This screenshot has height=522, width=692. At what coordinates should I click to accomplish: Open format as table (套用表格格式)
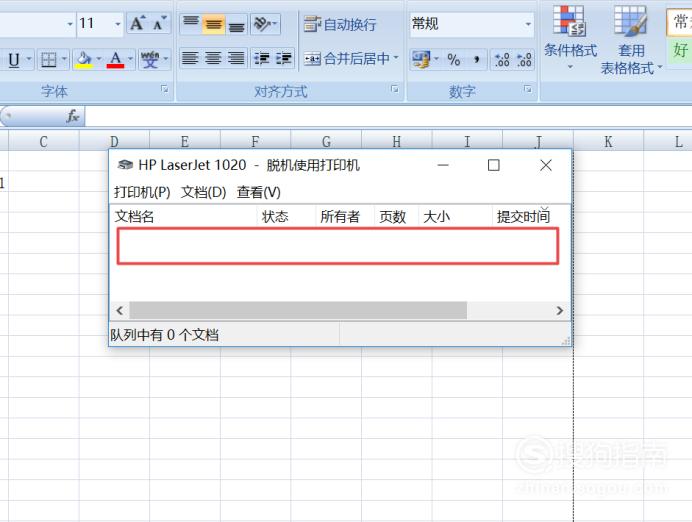[631, 40]
